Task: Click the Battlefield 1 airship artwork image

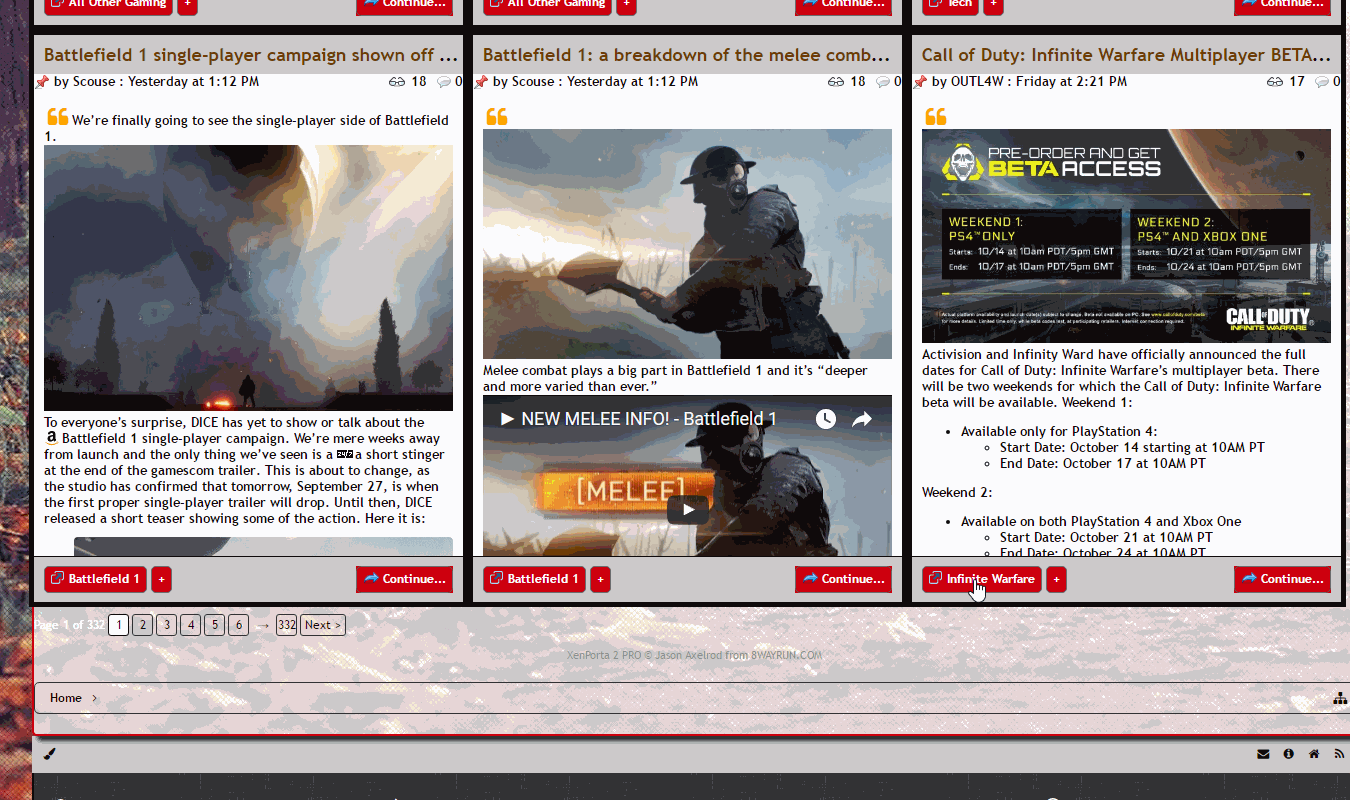Action: [248, 278]
